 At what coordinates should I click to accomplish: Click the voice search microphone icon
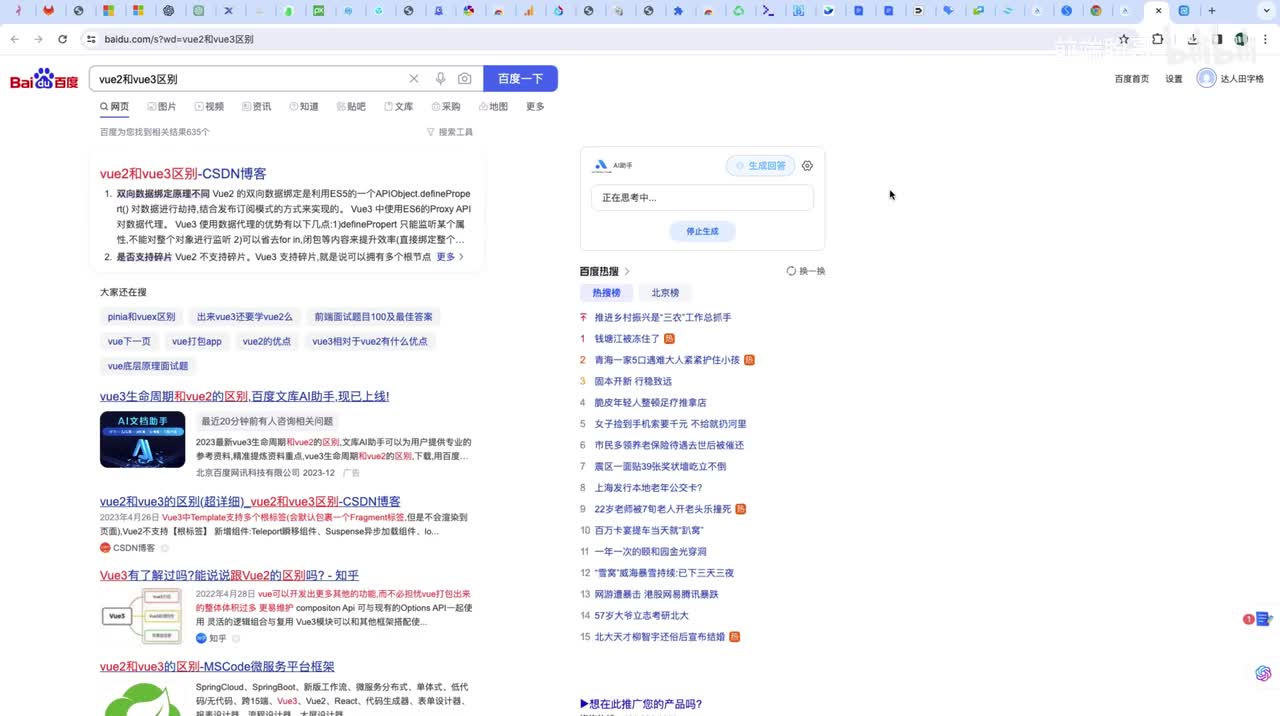coord(440,79)
